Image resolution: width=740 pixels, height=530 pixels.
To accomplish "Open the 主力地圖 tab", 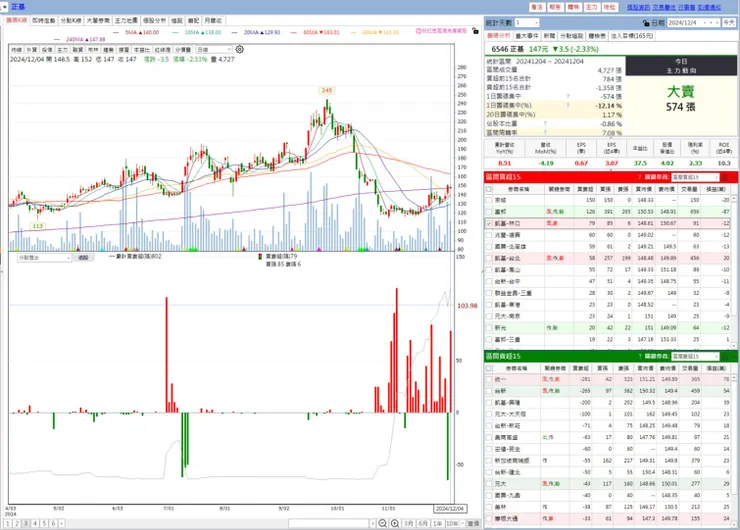I will (126, 21).
